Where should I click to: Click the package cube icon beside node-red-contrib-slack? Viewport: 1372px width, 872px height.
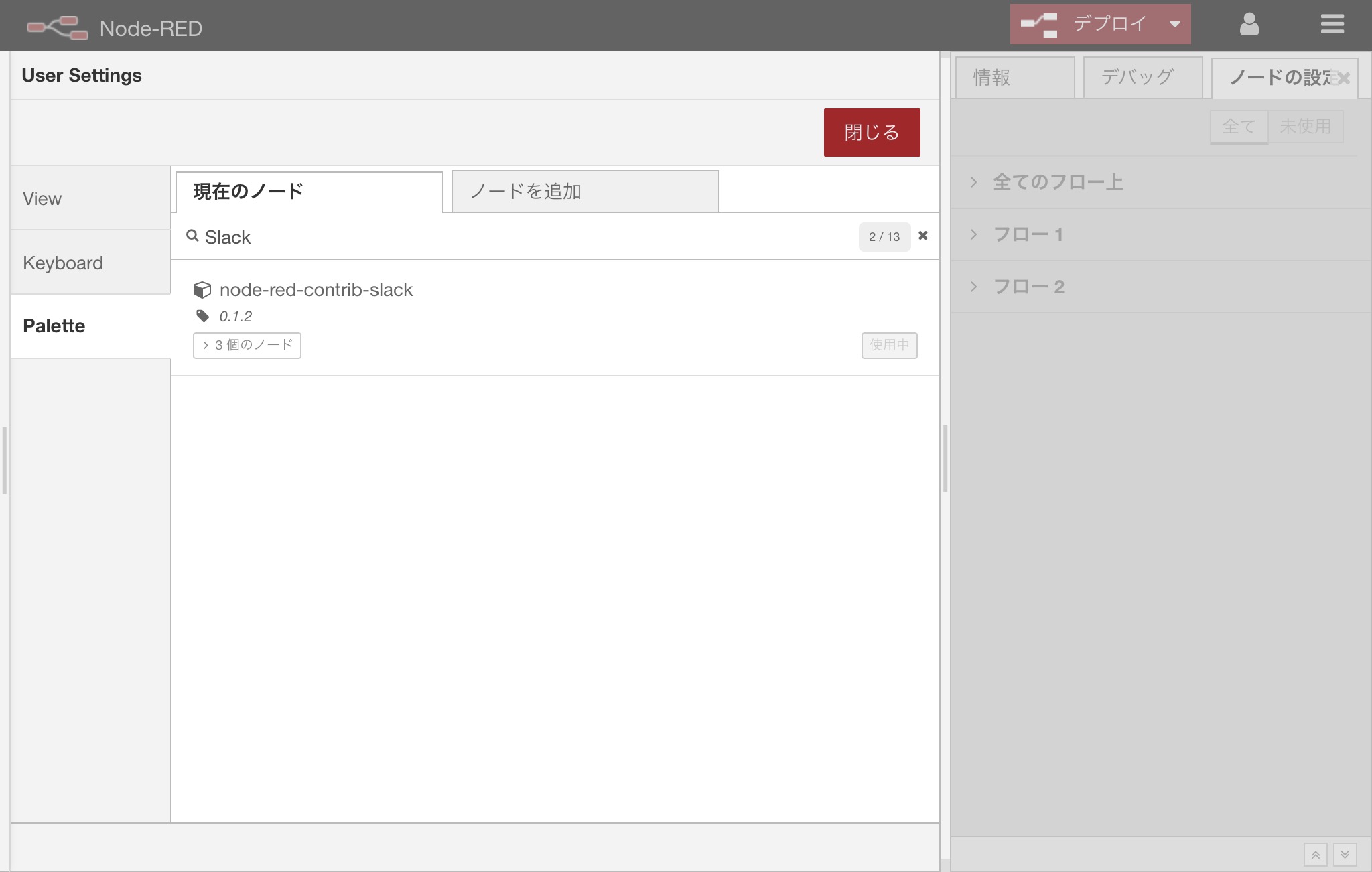pyautogui.click(x=202, y=289)
